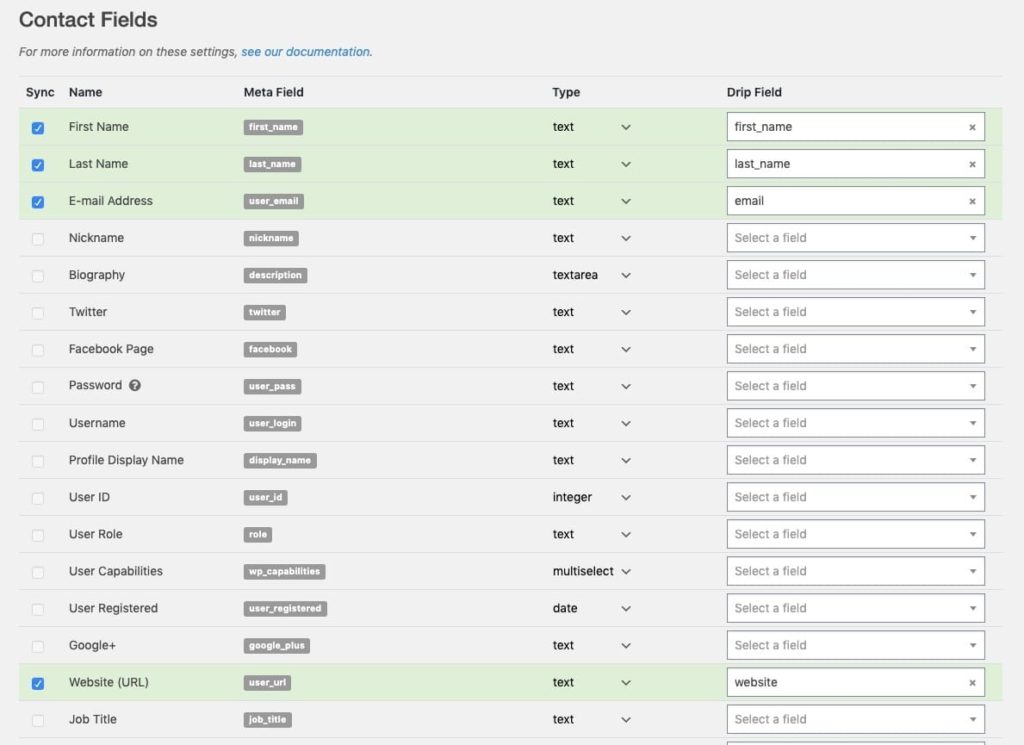Disable sync for Website (URL)

tap(38, 684)
